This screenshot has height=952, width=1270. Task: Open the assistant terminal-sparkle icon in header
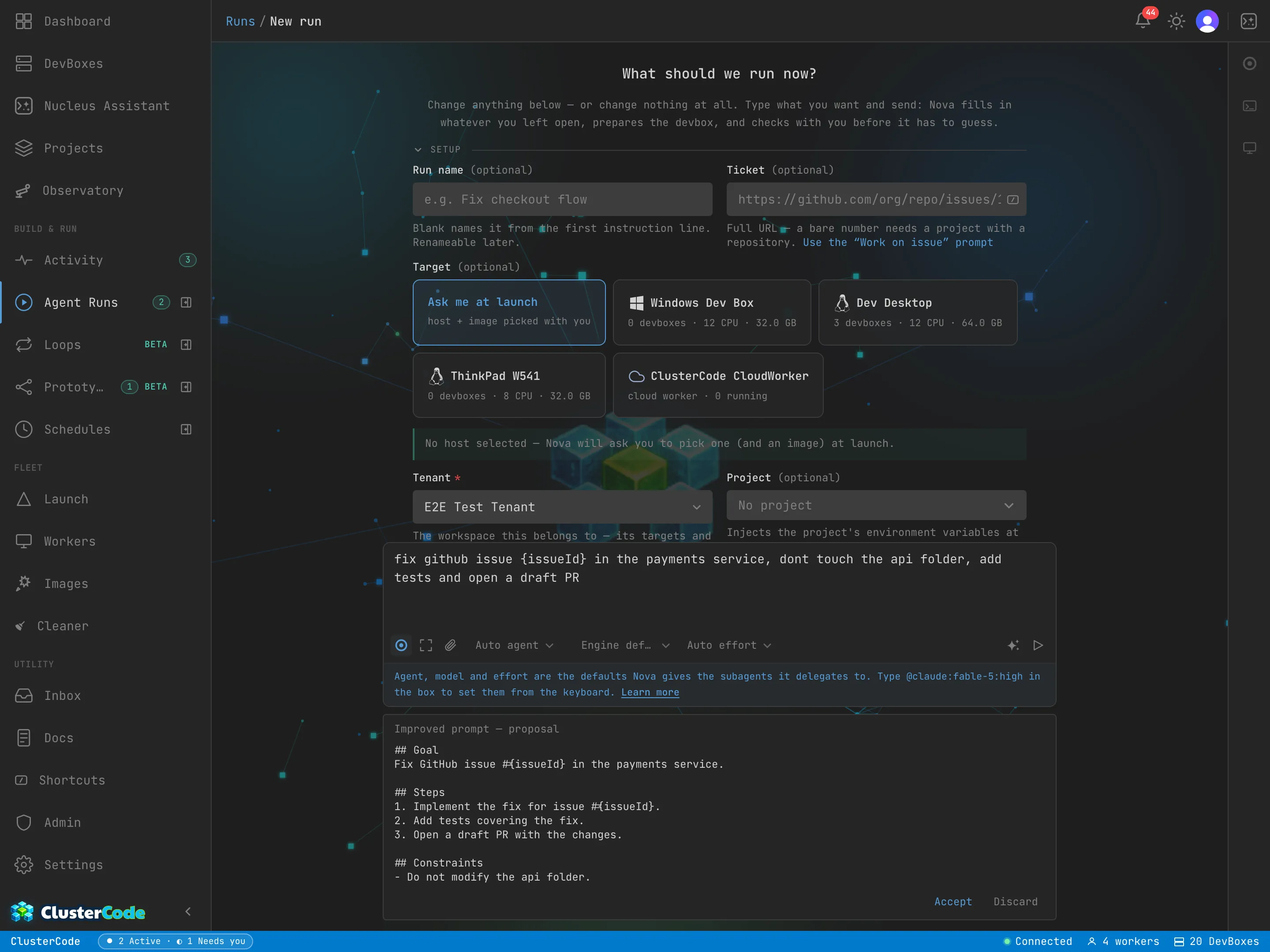click(1249, 21)
